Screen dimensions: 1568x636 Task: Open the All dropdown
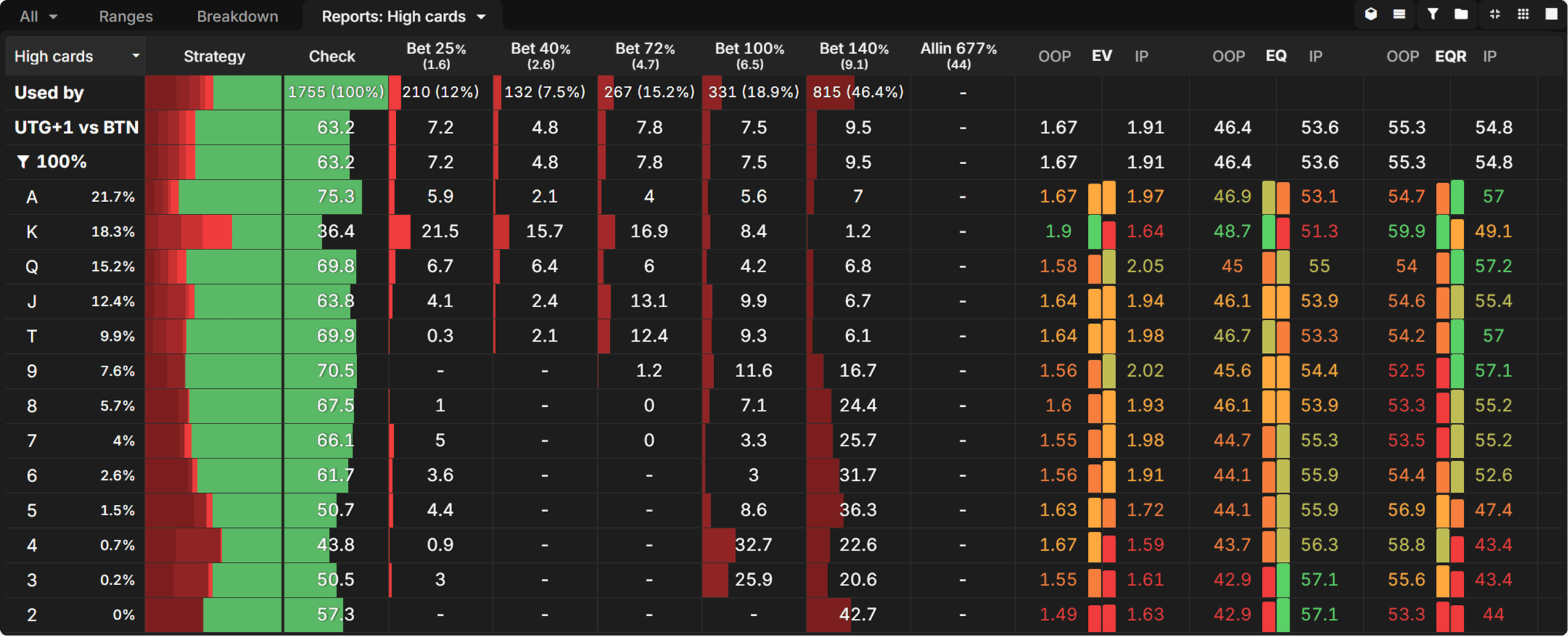point(37,16)
